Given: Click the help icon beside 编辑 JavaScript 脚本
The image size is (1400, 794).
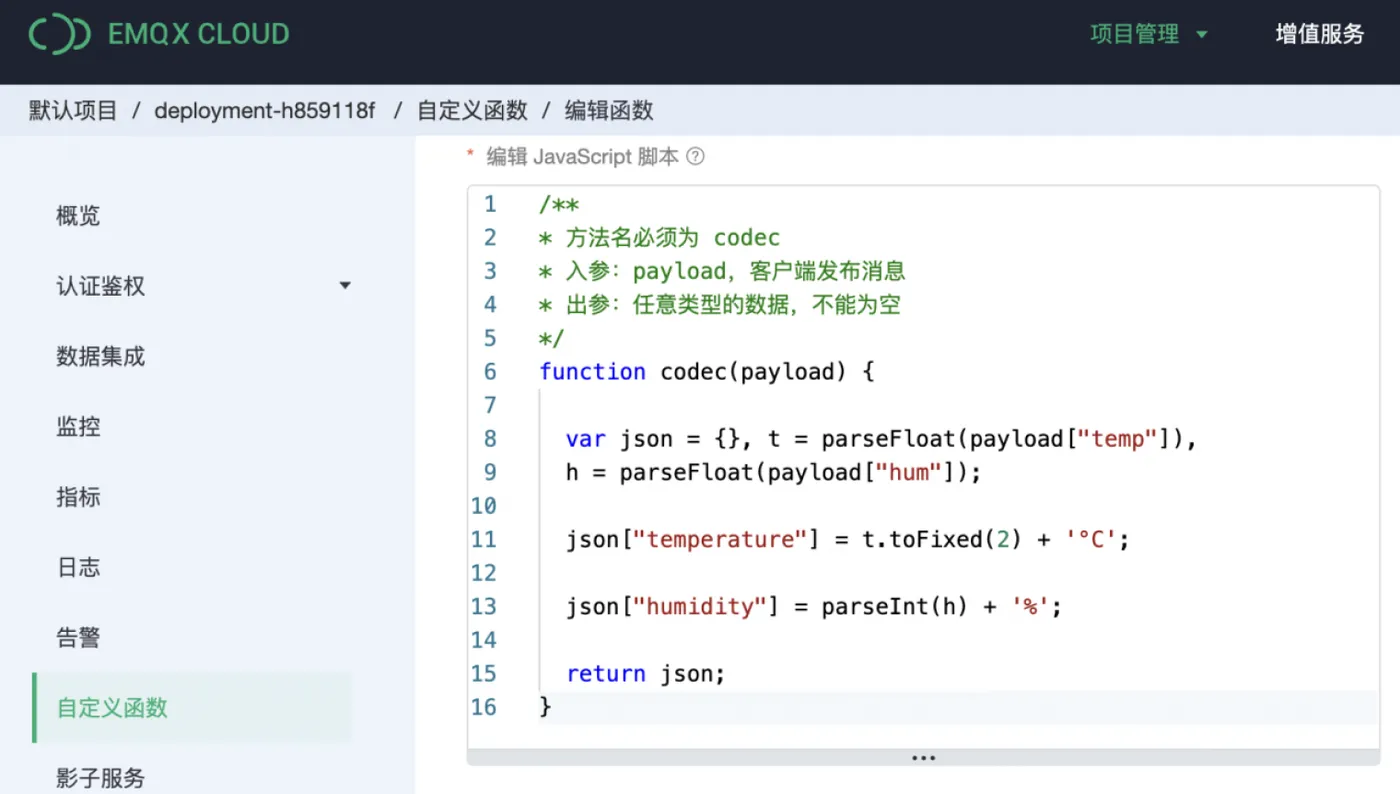Looking at the screenshot, I should pyautogui.click(x=695, y=157).
